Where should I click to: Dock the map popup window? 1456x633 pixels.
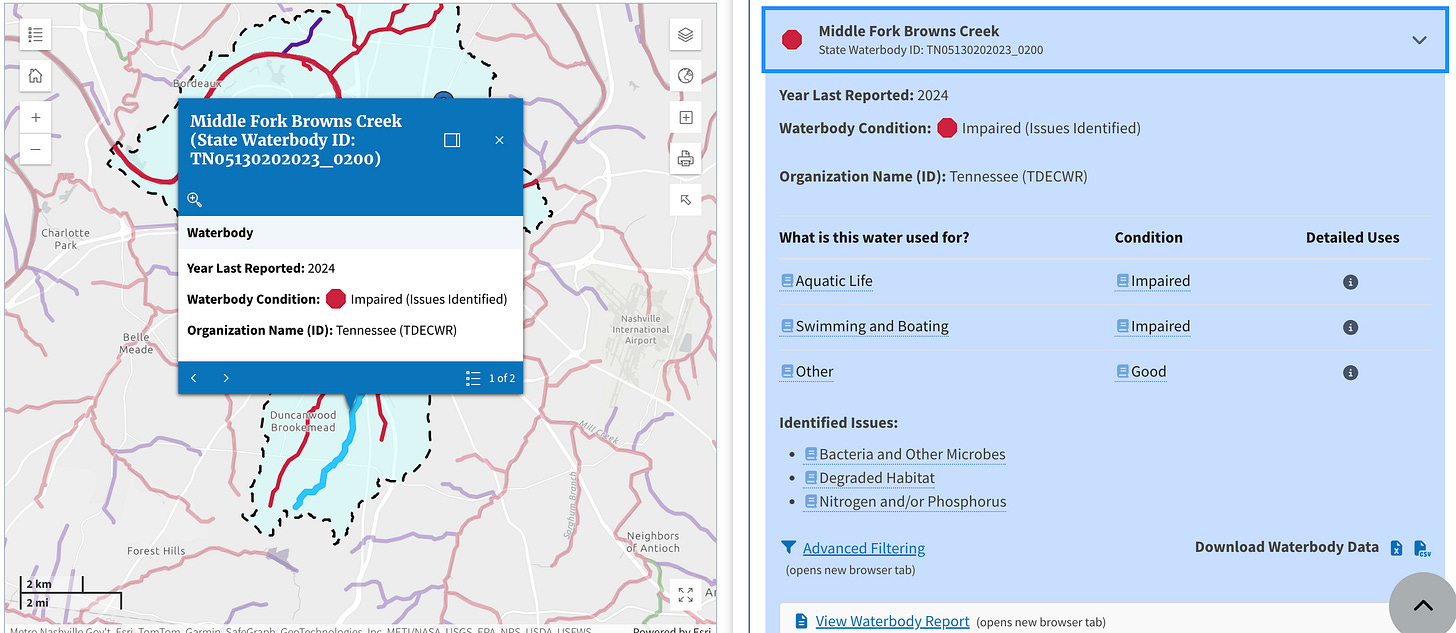click(452, 140)
